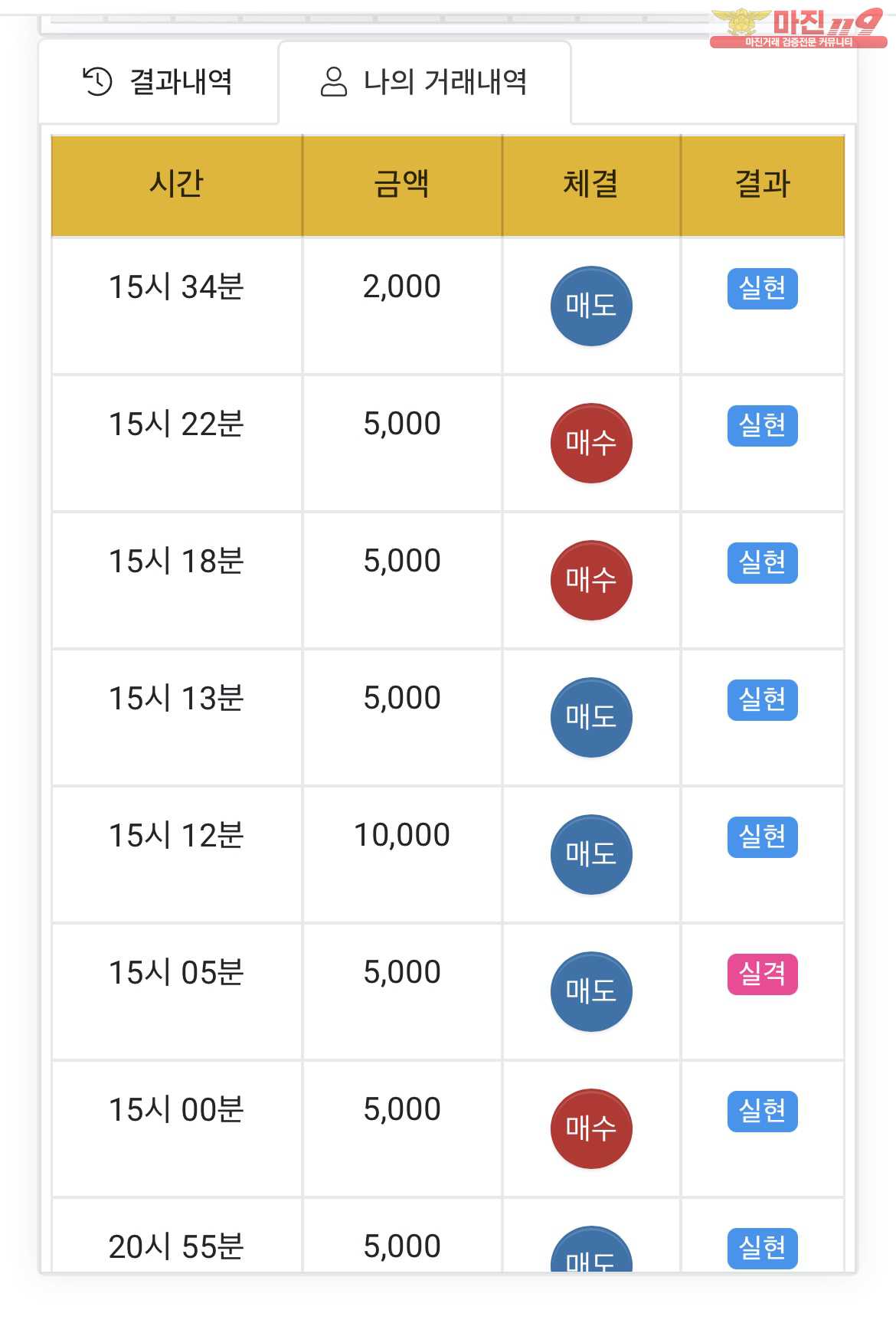Click the red 매수 badge for 15시 18분
Viewport: 896px width, 1323px height.
click(591, 580)
